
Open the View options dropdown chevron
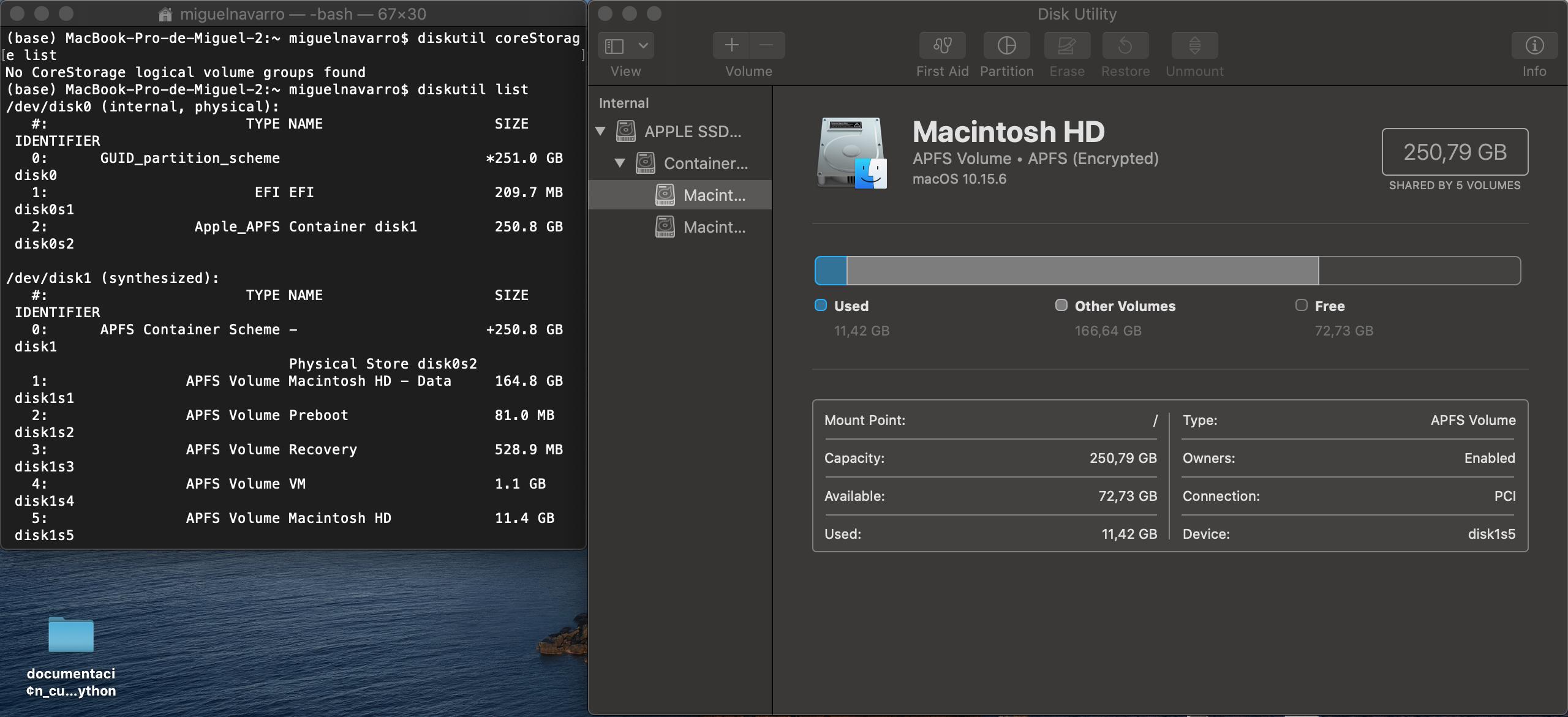click(643, 46)
